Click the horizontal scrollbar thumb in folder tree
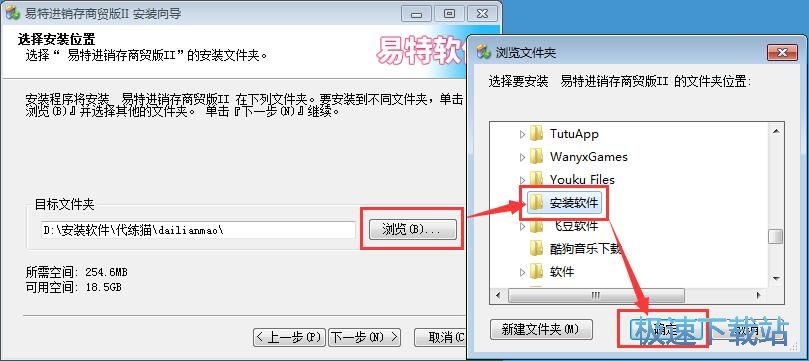 tap(596, 296)
